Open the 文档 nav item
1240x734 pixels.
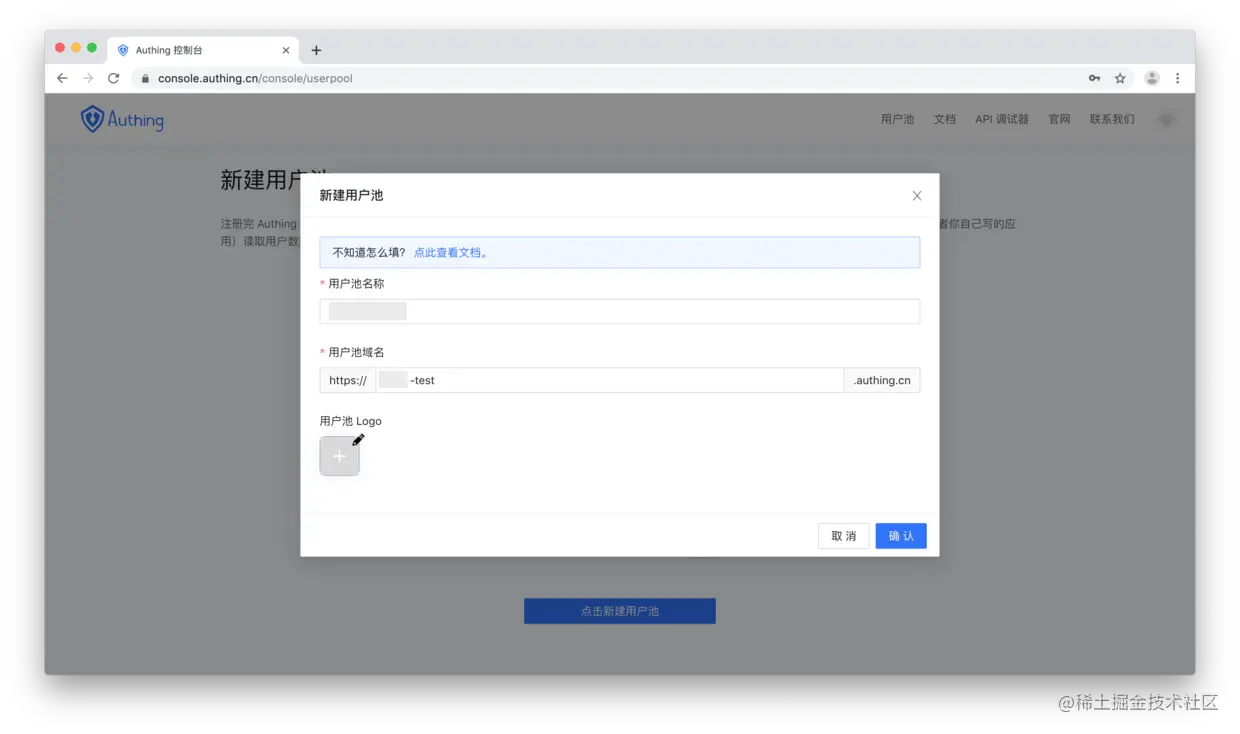pos(945,119)
